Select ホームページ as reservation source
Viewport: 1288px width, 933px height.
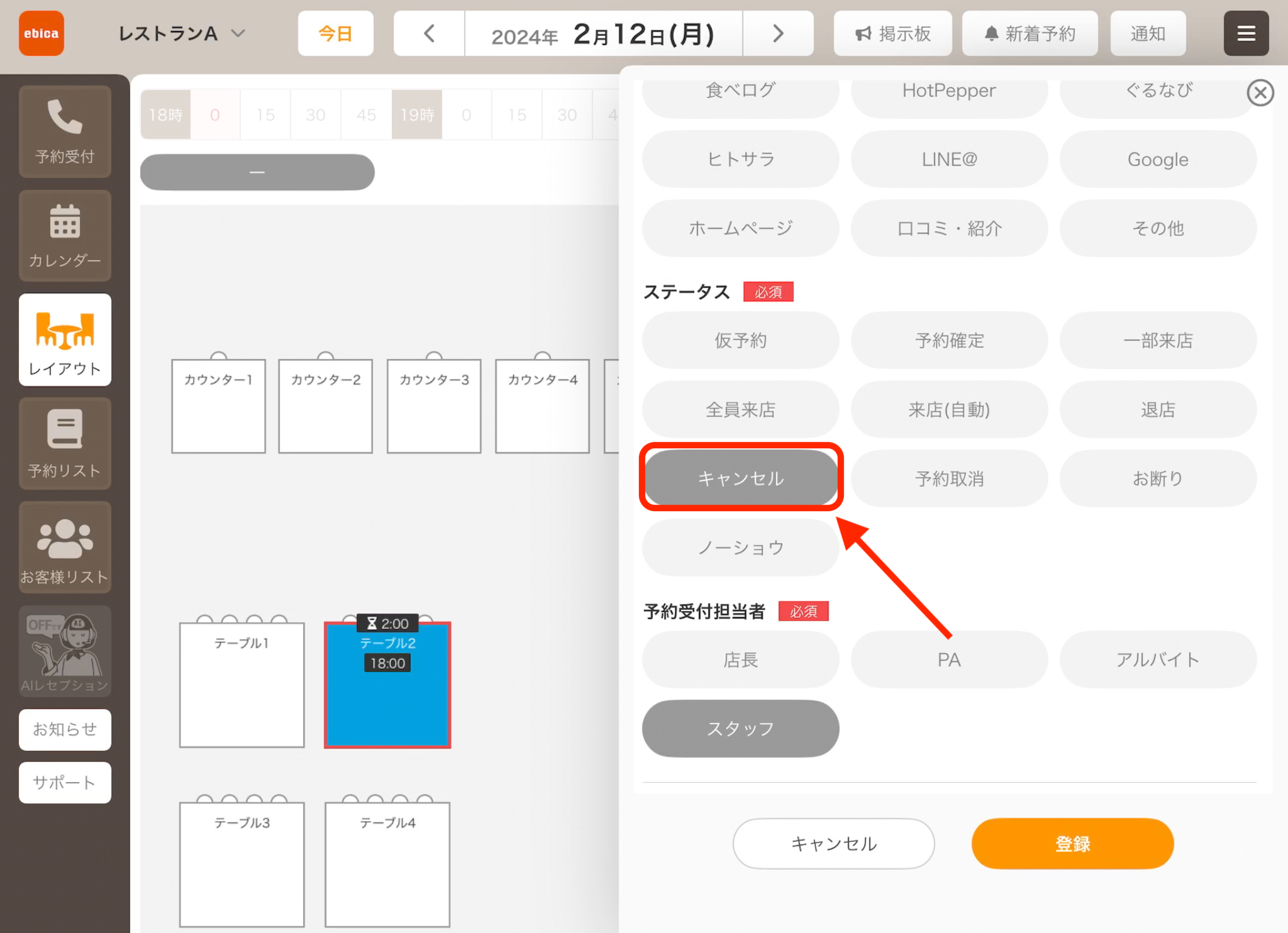pos(740,228)
